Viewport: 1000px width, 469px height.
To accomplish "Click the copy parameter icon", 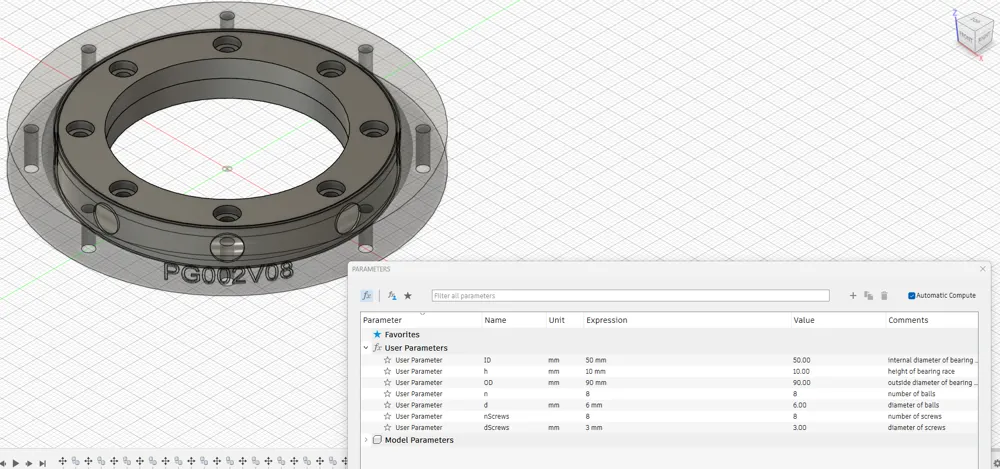I will click(869, 295).
